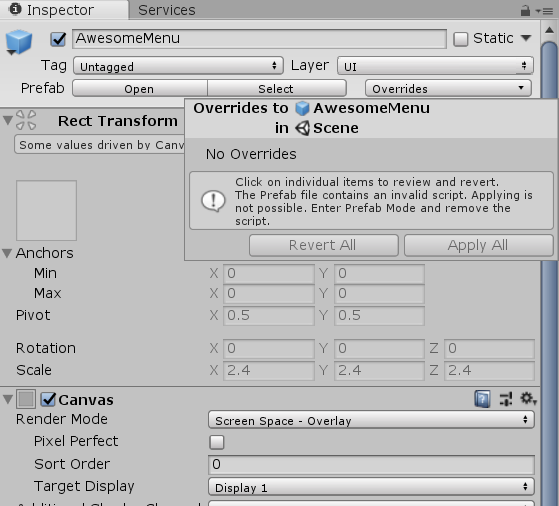Open the Tag dropdown showing Untagged
559x506 pixels.
coord(178,66)
